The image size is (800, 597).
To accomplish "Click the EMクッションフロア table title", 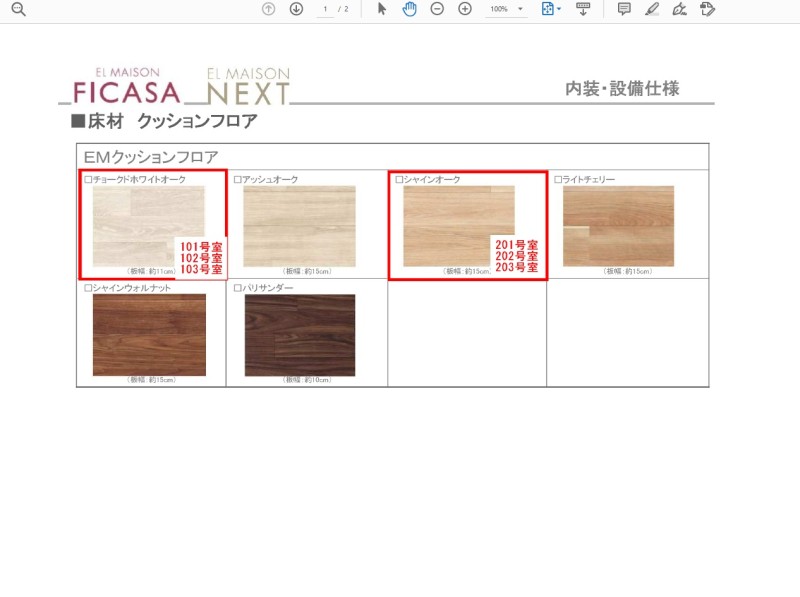I will (151, 157).
